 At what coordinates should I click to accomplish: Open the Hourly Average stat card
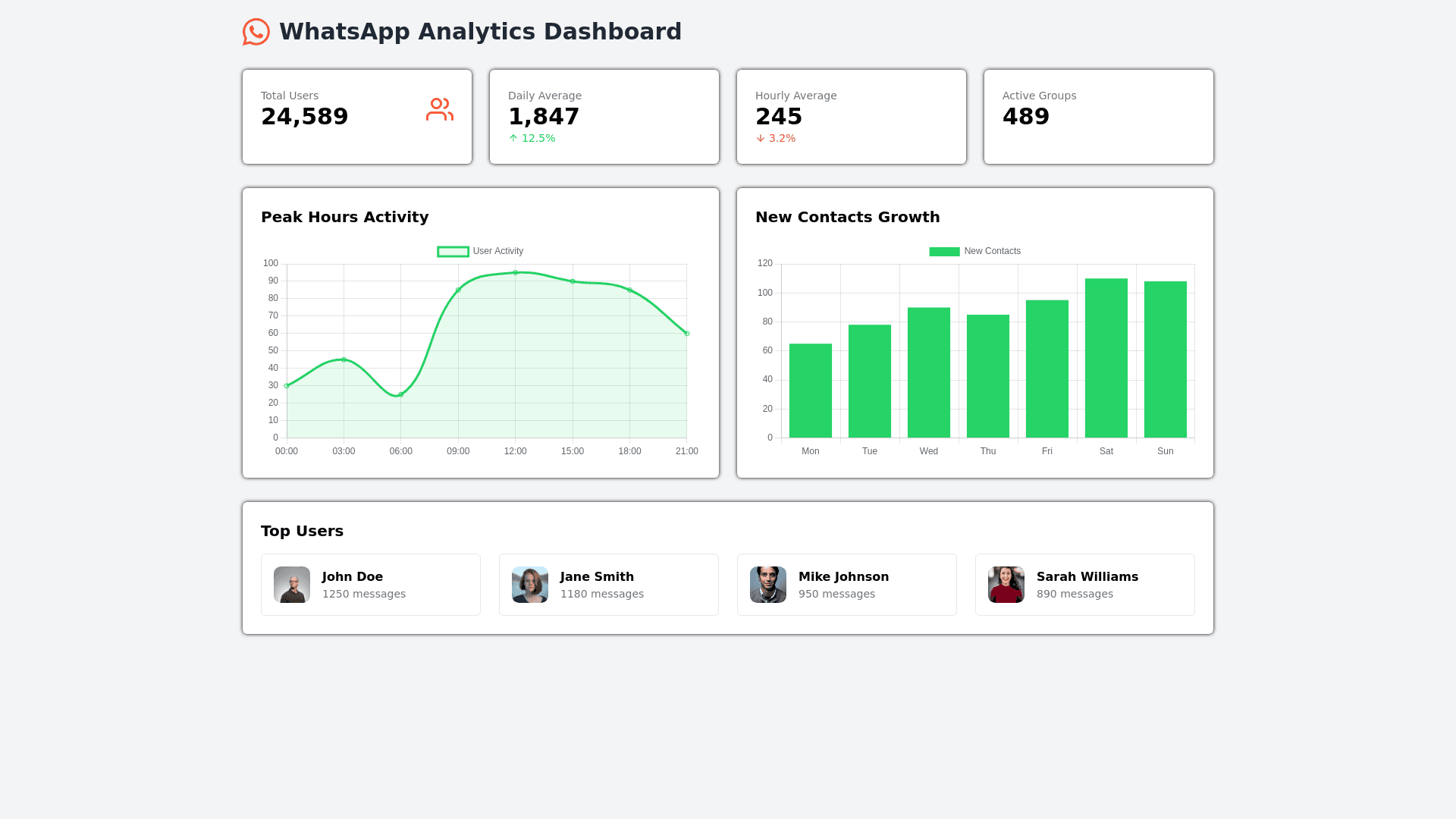(x=851, y=117)
